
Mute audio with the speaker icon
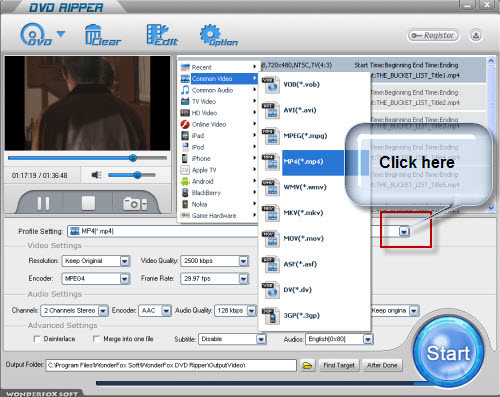(96, 175)
